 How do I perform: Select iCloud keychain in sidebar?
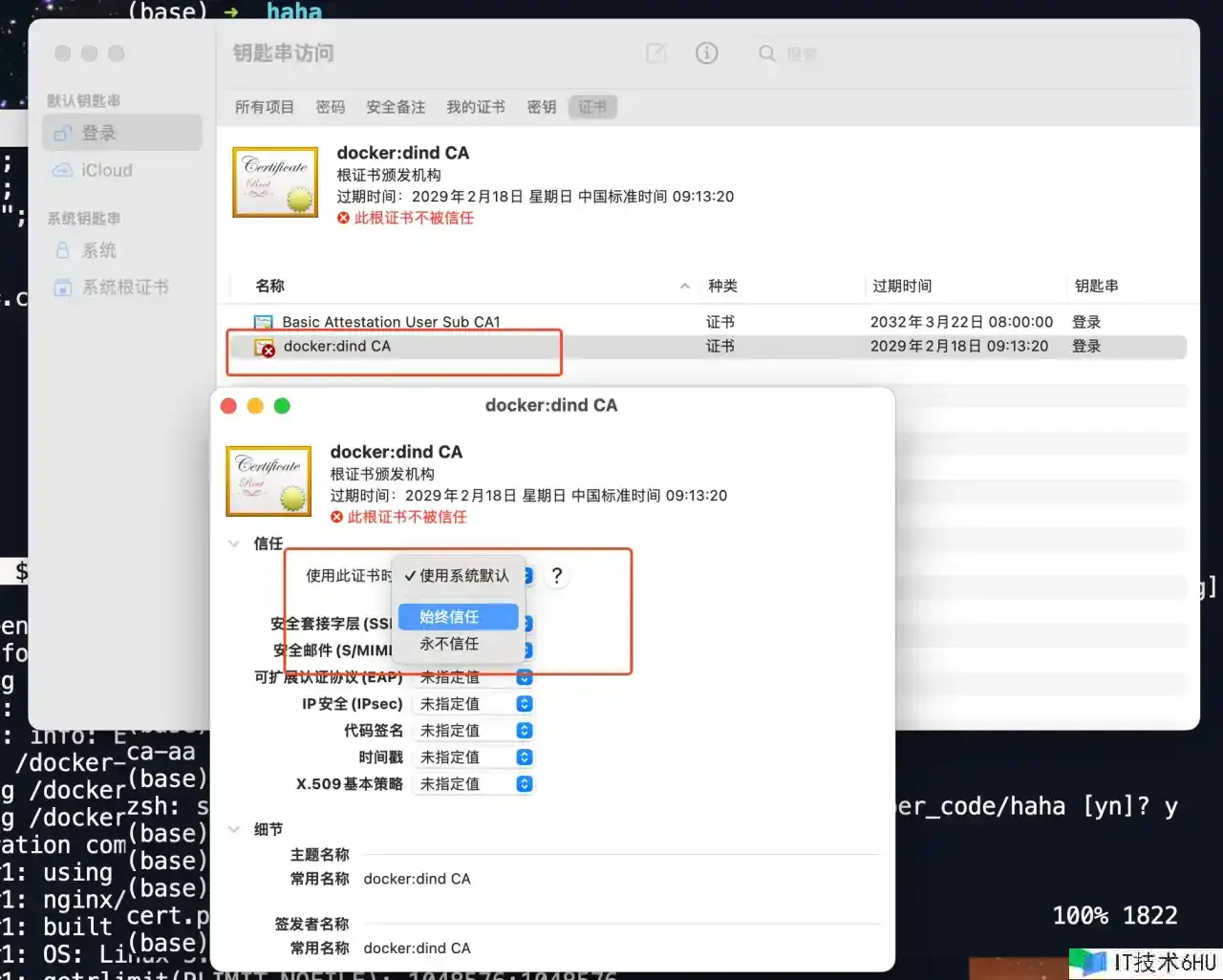pyautogui.click(x=106, y=170)
